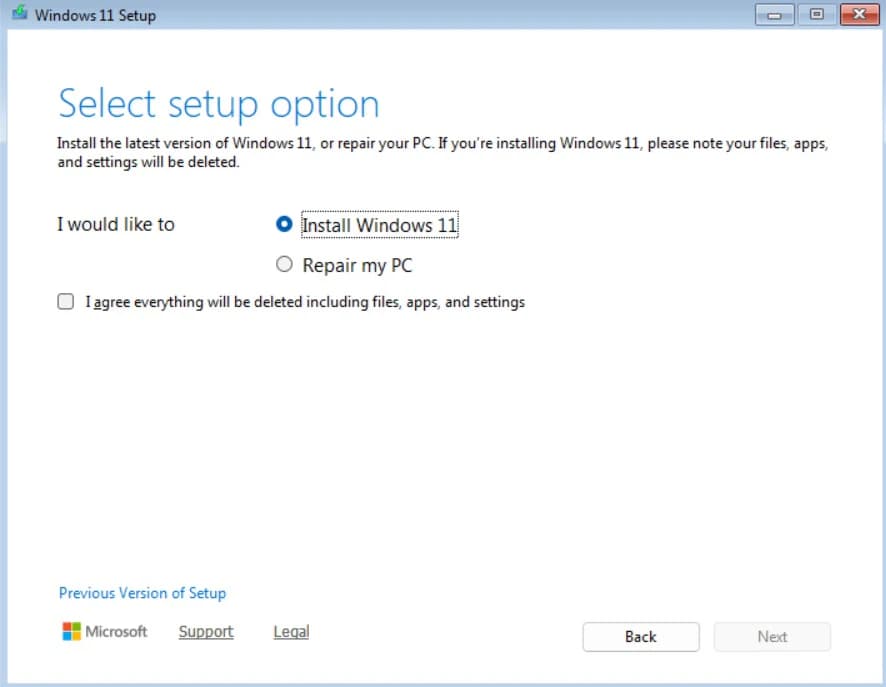Select the Install Windows 11 radio button

click(x=284, y=224)
